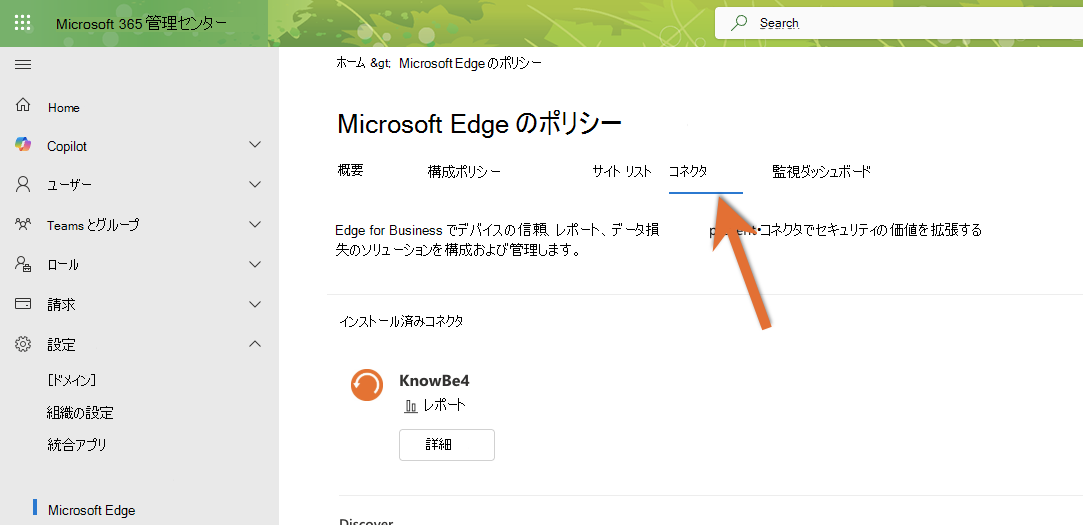Expand the Copilot chevron
1083x525 pixels.
point(255,145)
